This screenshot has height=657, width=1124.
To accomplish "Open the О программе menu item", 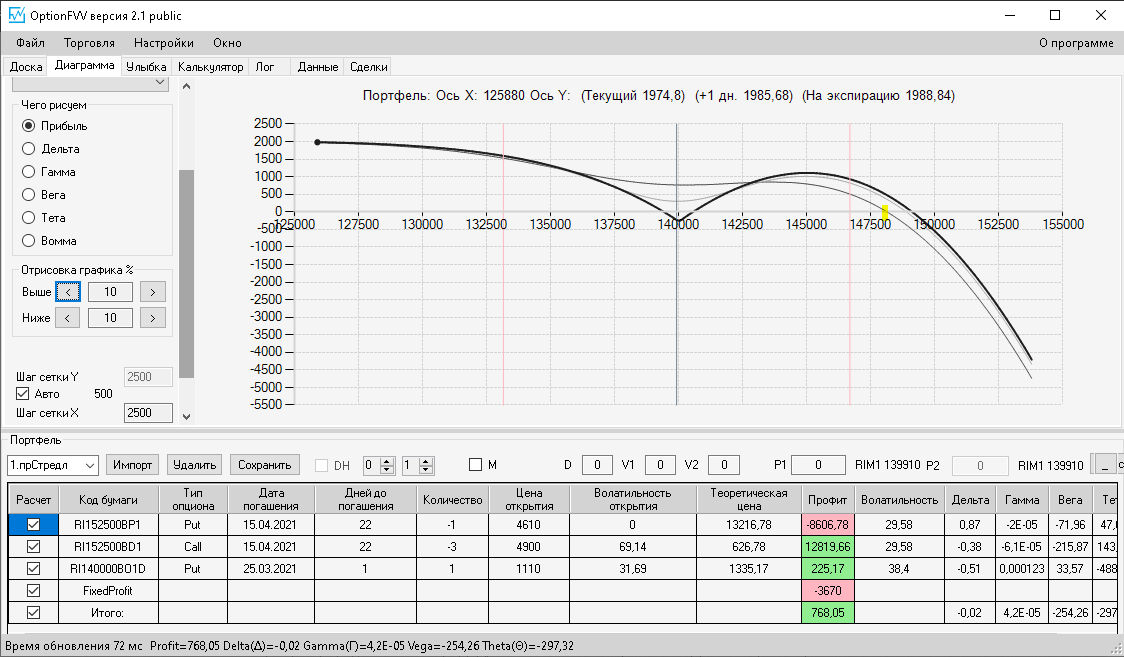I will point(1076,43).
